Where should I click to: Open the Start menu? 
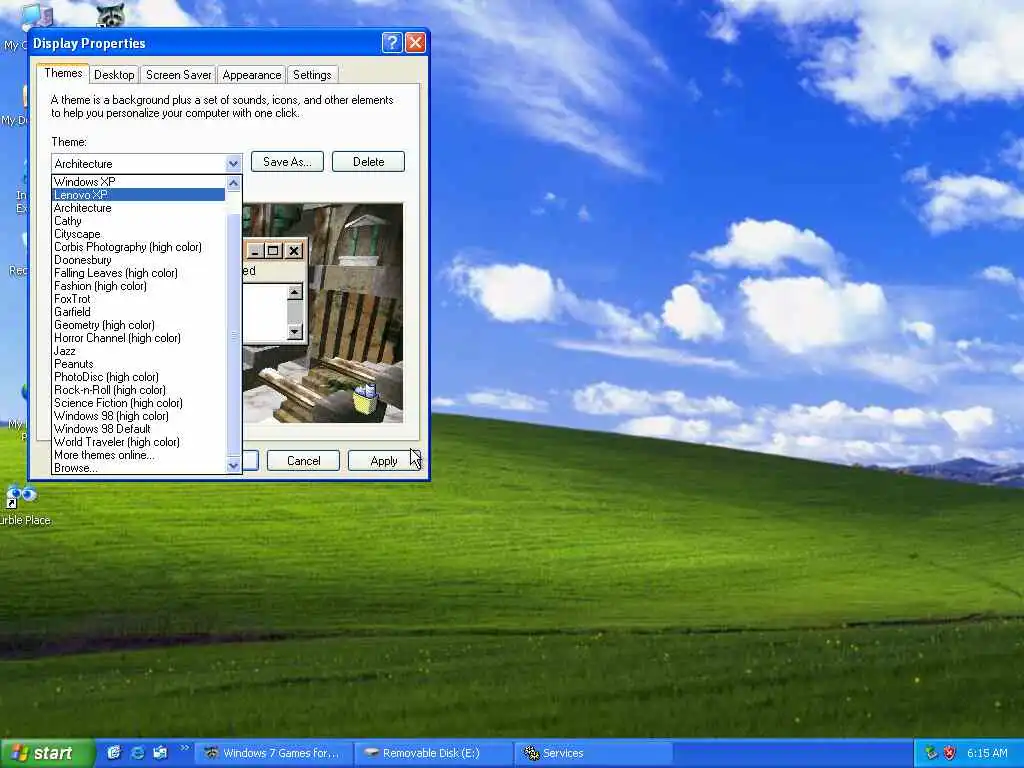pyautogui.click(x=46, y=754)
